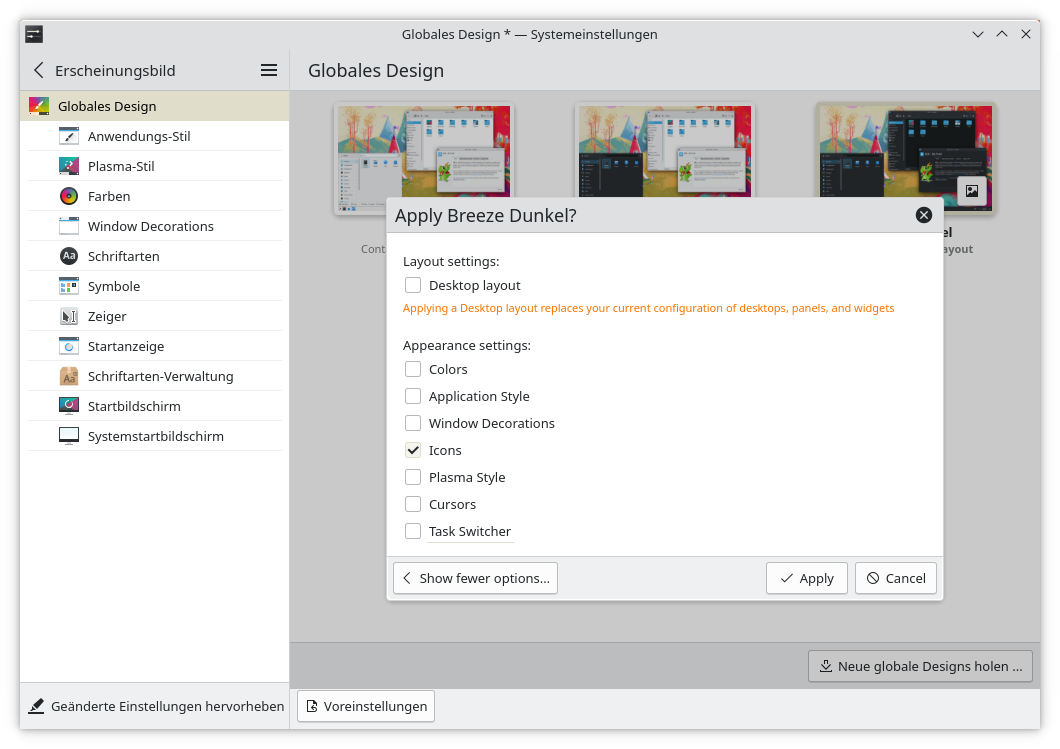Click preview image icon on dark theme thumbnail

[x=971, y=191]
